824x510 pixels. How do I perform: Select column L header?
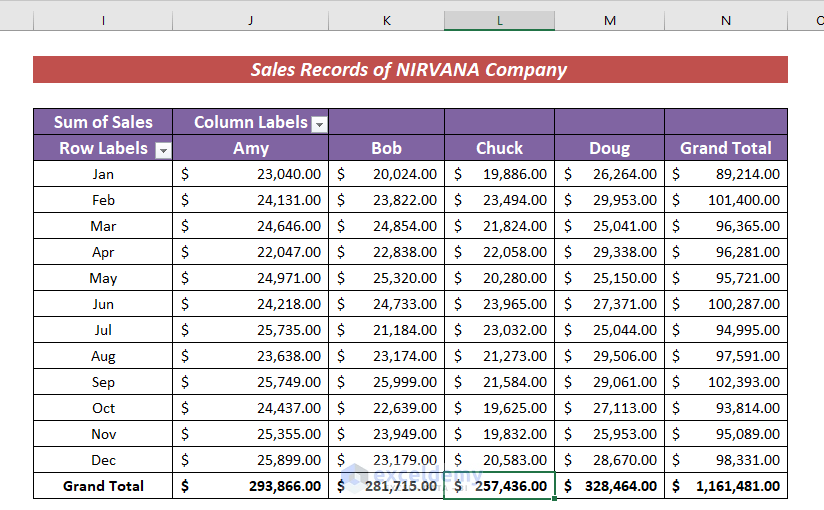coord(499,20)
